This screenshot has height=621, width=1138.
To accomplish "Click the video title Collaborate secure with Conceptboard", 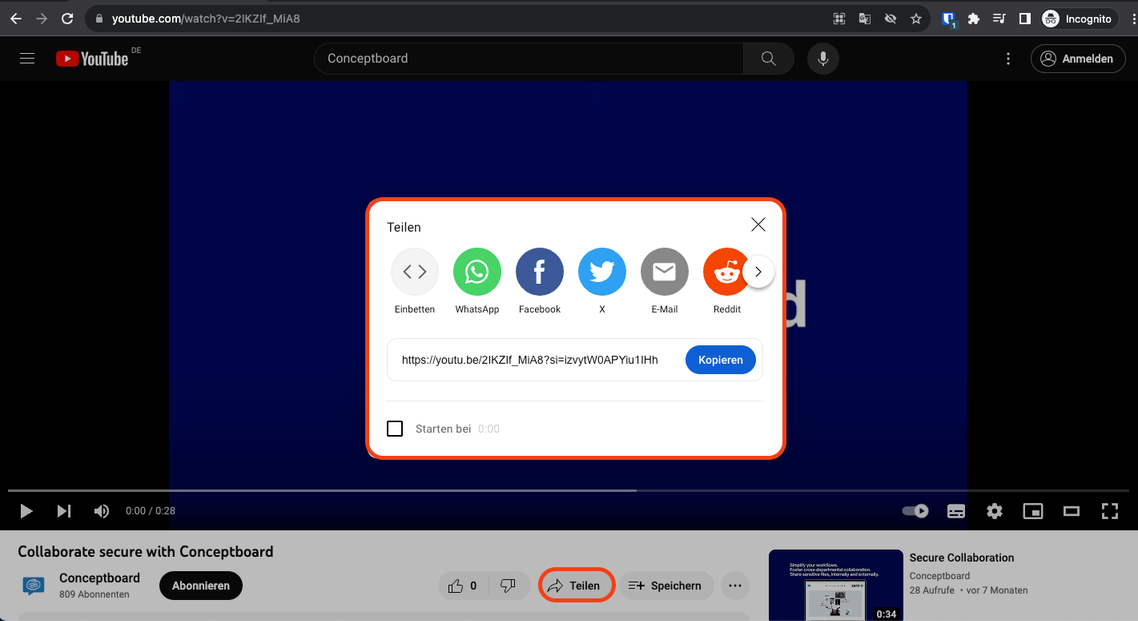I will point(145,551).
